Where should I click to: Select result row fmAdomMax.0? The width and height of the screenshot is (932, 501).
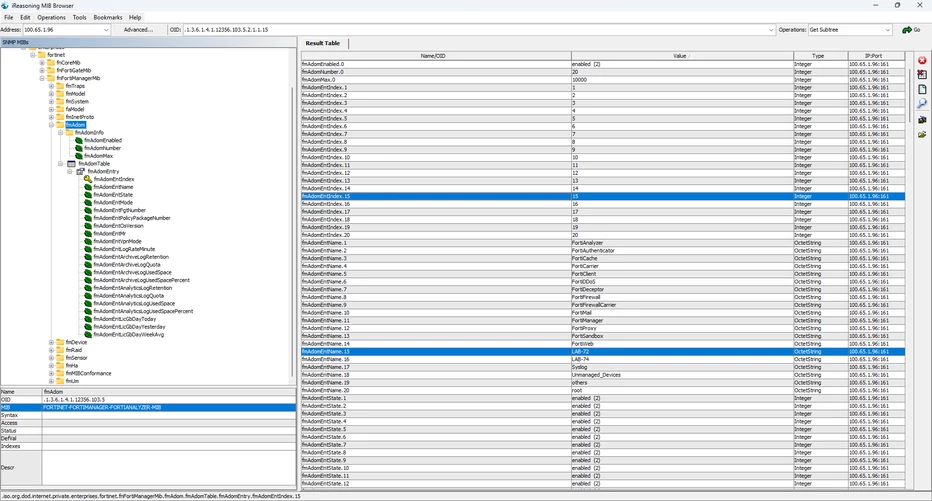pyautogui.click(x=603, y=79)
